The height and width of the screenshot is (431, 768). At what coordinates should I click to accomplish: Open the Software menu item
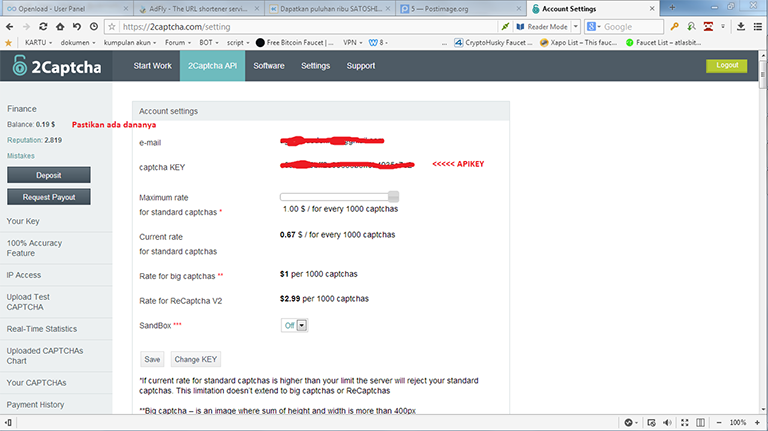269,66
